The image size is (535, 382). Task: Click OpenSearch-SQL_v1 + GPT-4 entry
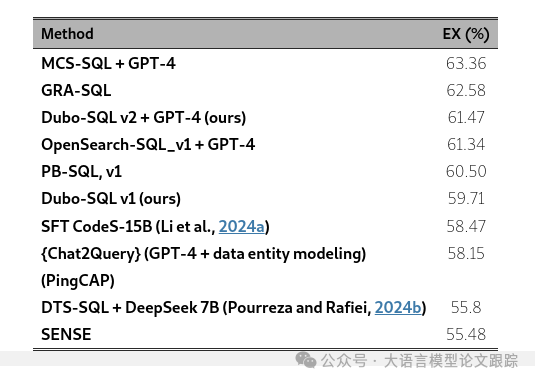point(148,145)
